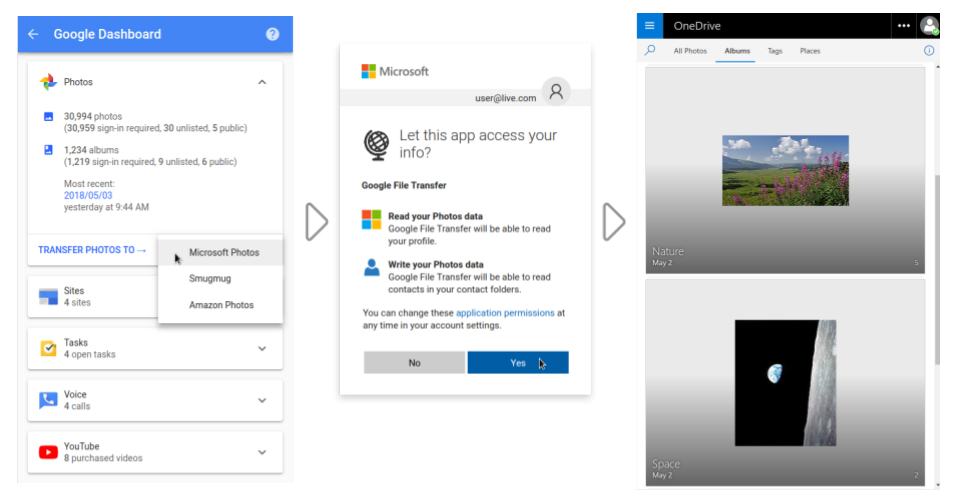The width and height of the screenshot is (971, 503).
Task: Choose Smugmug from transfer menu
Action: pos(220,278)
